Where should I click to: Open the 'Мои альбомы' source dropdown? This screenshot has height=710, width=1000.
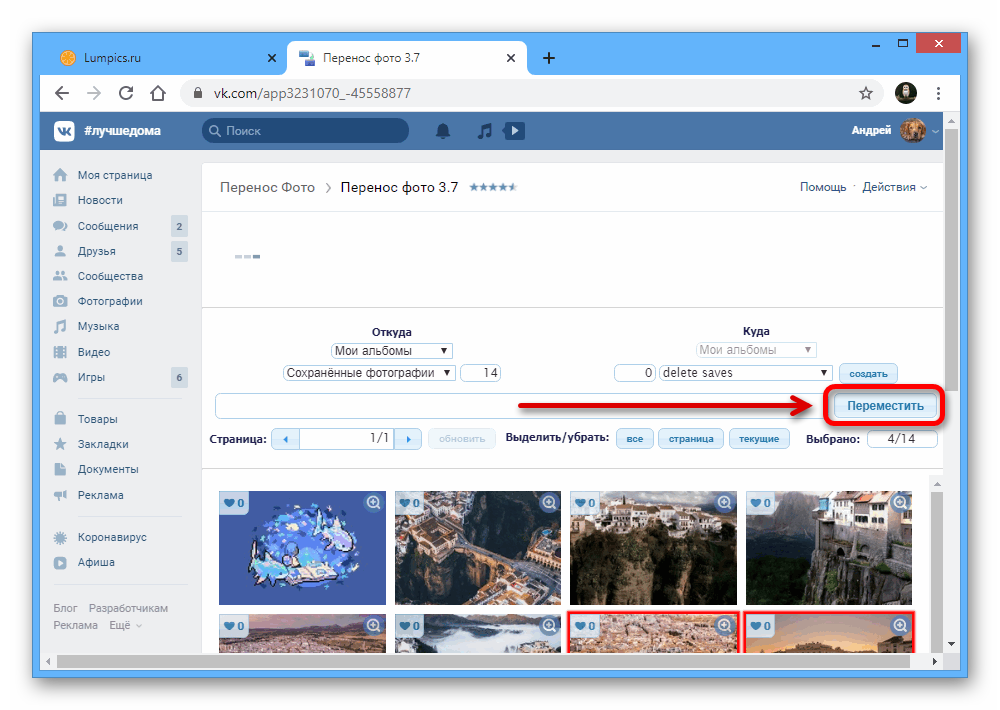point(392,351)
